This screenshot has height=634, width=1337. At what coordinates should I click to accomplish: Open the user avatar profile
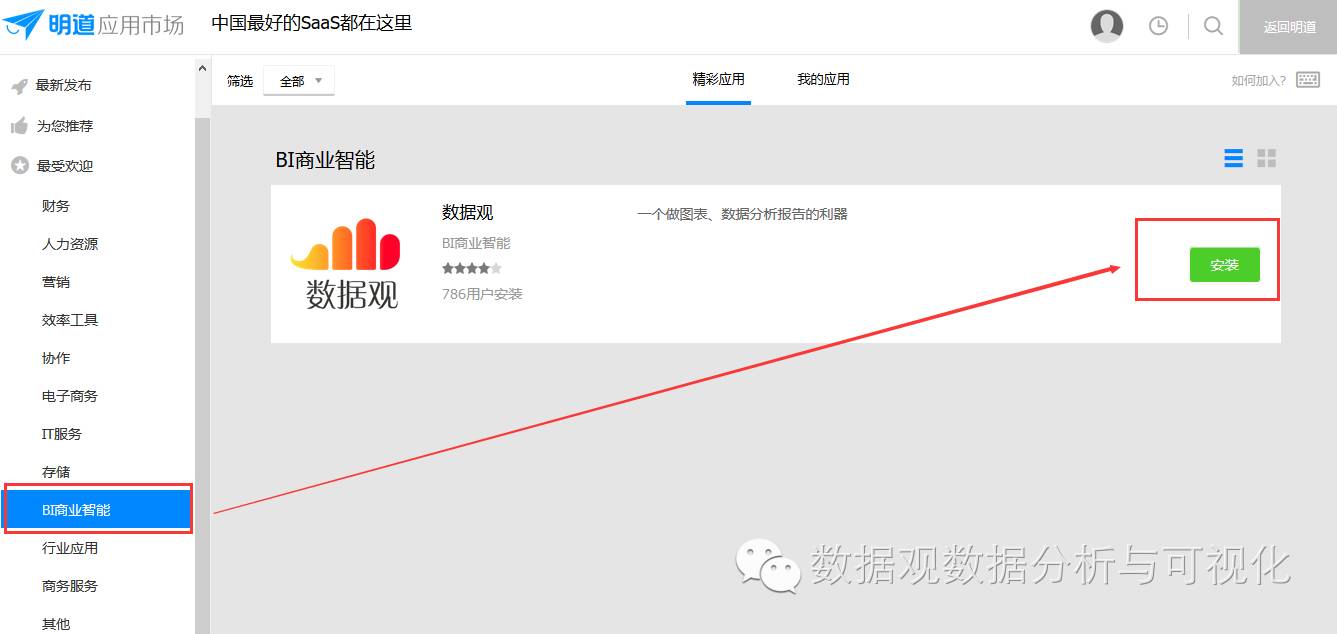coord(1106,26)
